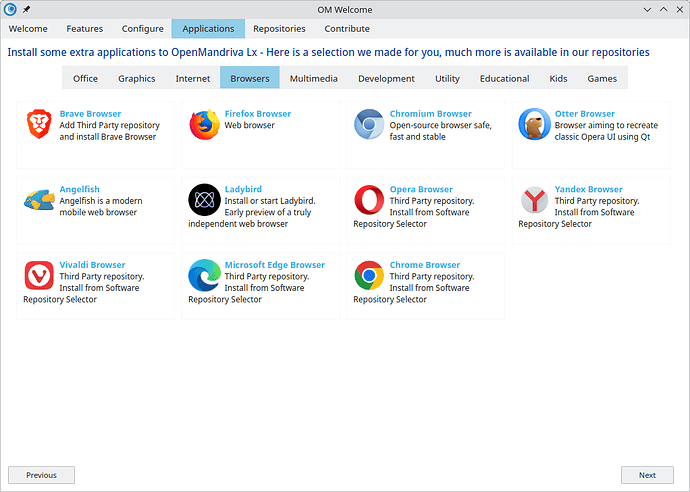Open the Contribute tab
Viewport: 690px width, 492px height.
[x=347, y=29]
